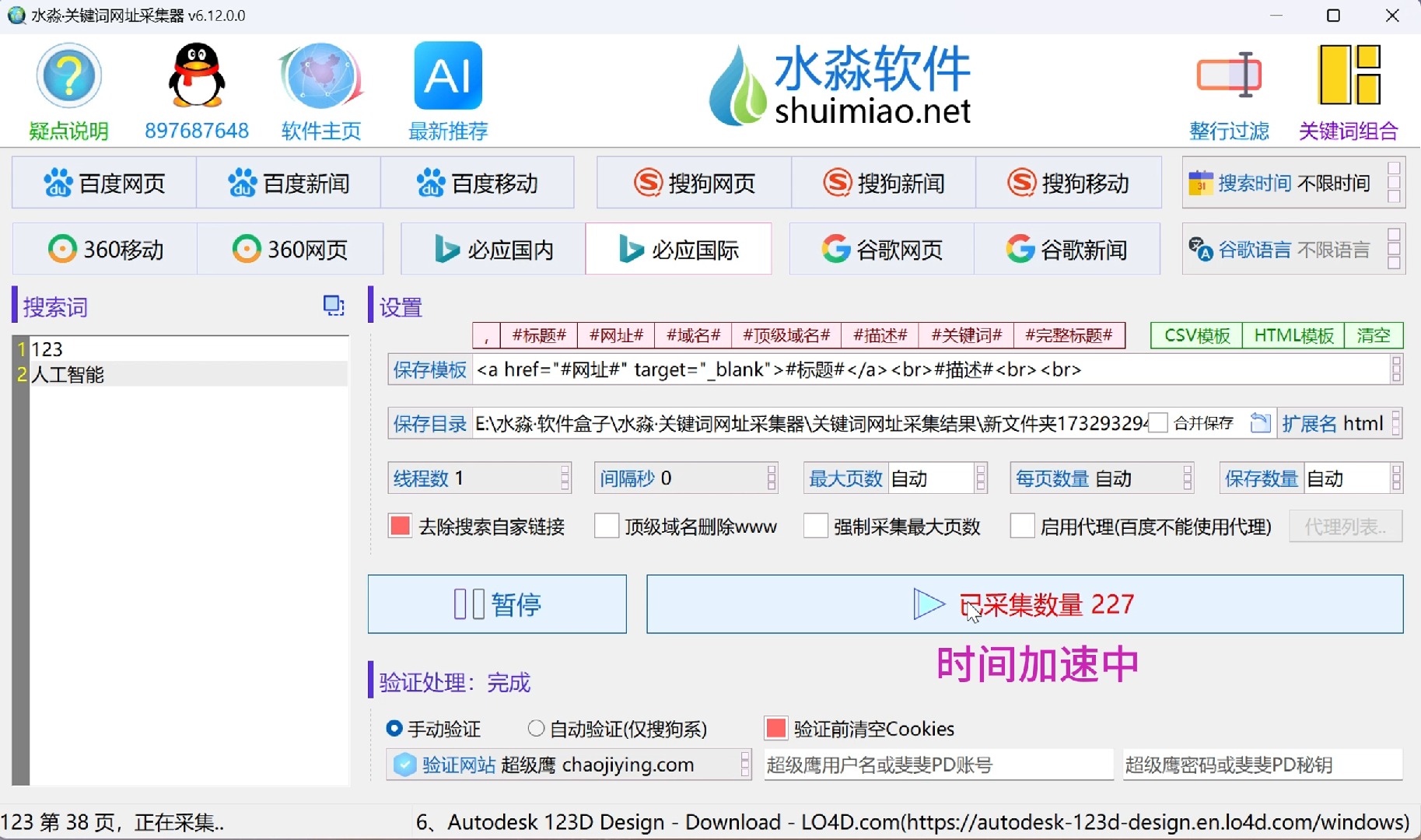This screenshot has width=1421, height=840.
Task: Enable the 强制采集最大页数 checkbox
Action: tap(815, 527)
